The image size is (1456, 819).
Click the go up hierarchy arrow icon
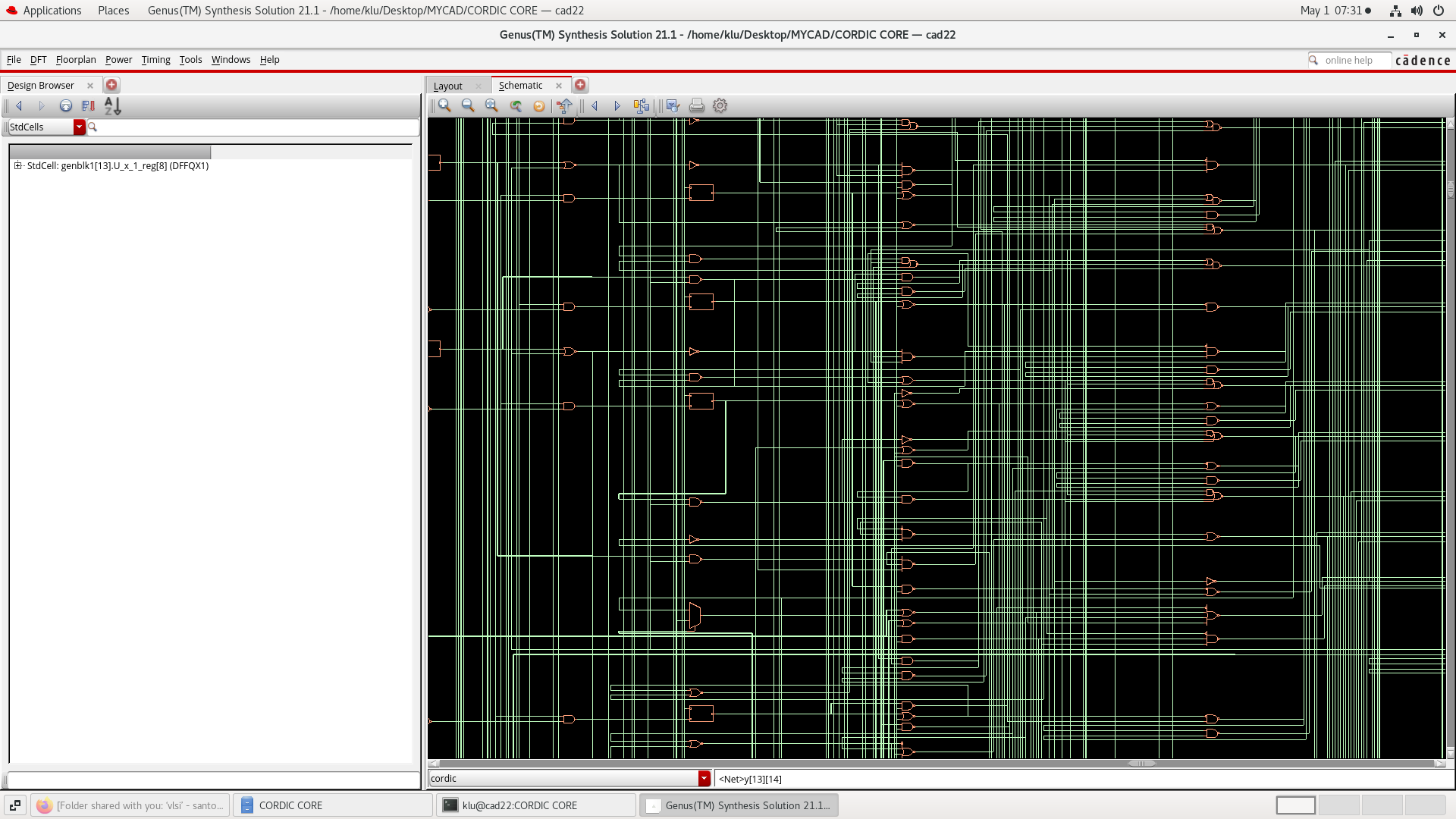coord(564,106)
